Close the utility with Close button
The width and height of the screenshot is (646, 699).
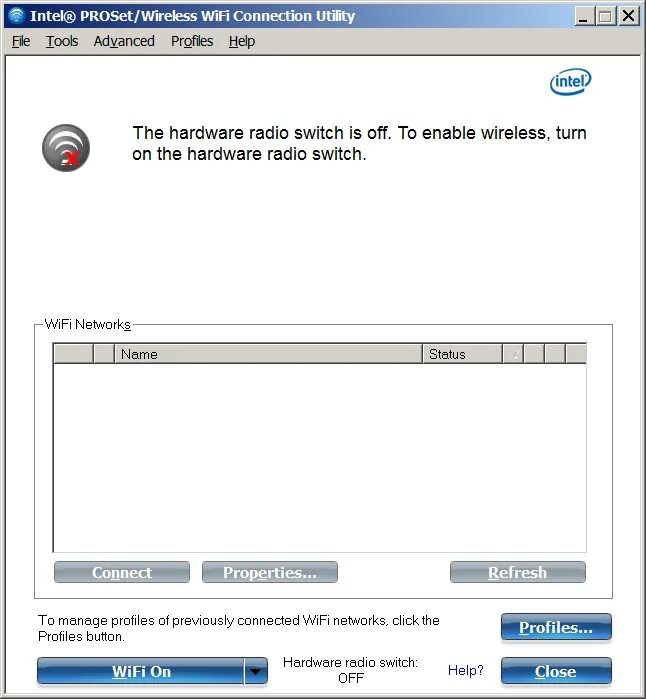click(556, 671)
